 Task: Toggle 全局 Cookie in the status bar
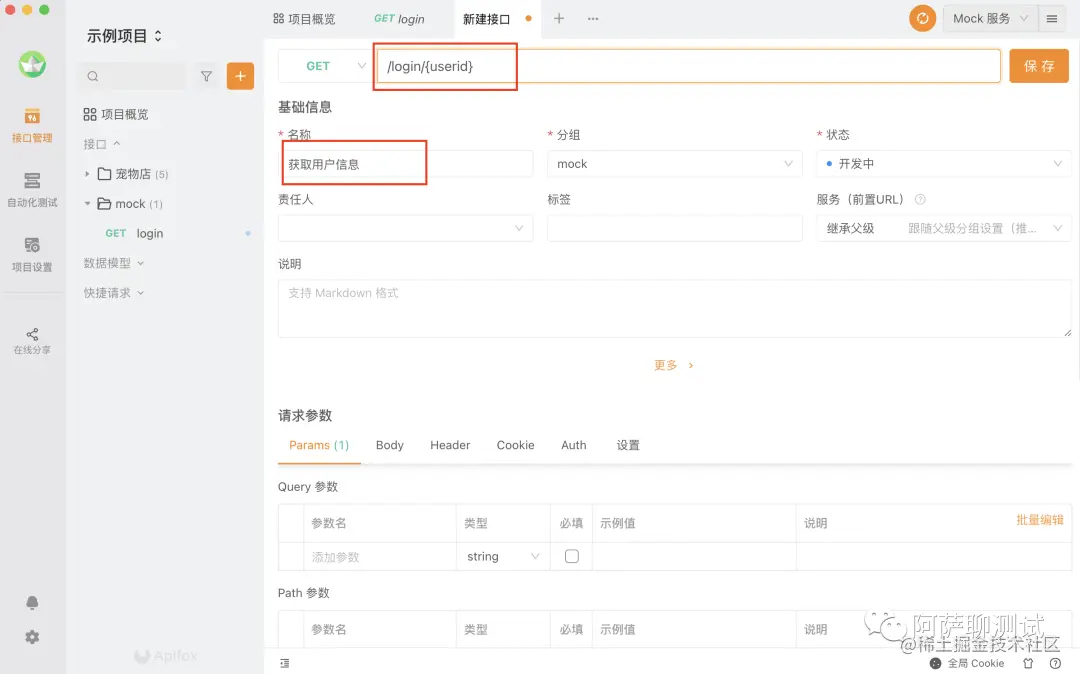click(968, 662)
